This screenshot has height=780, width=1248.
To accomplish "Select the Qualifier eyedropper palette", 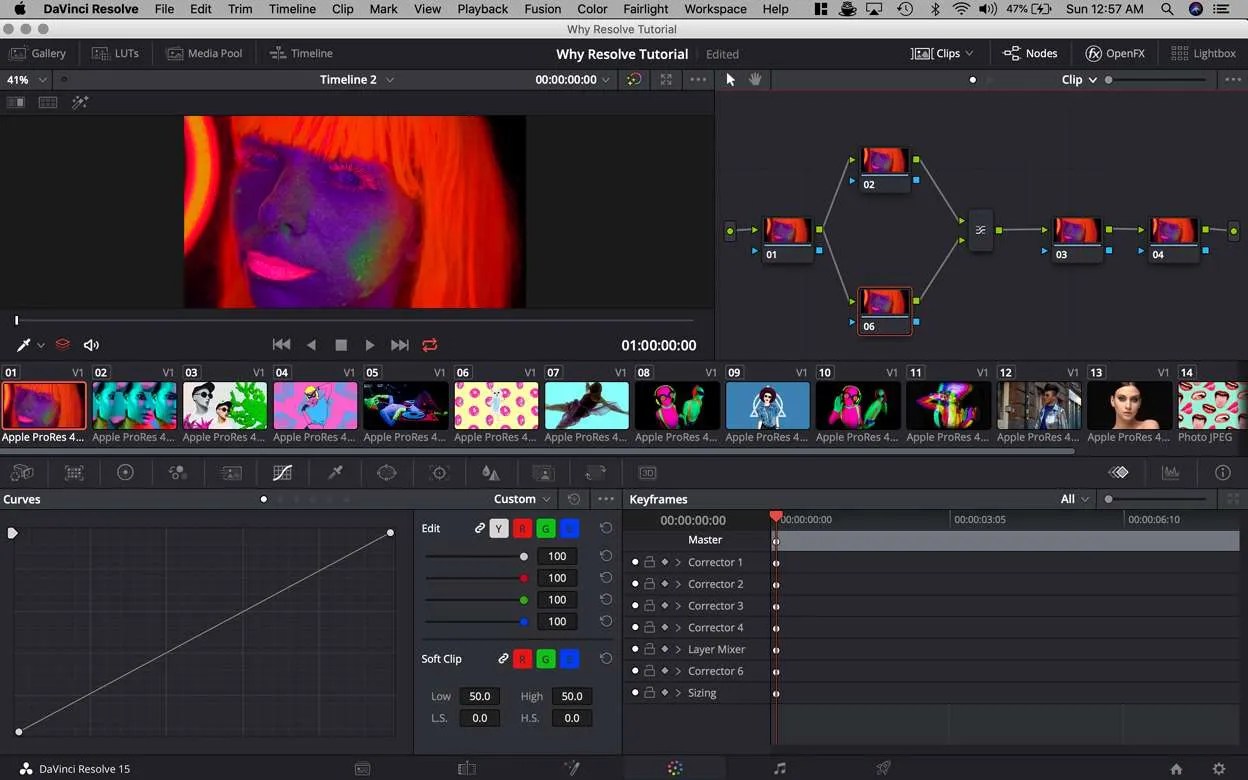I will (x=335, y=473).
